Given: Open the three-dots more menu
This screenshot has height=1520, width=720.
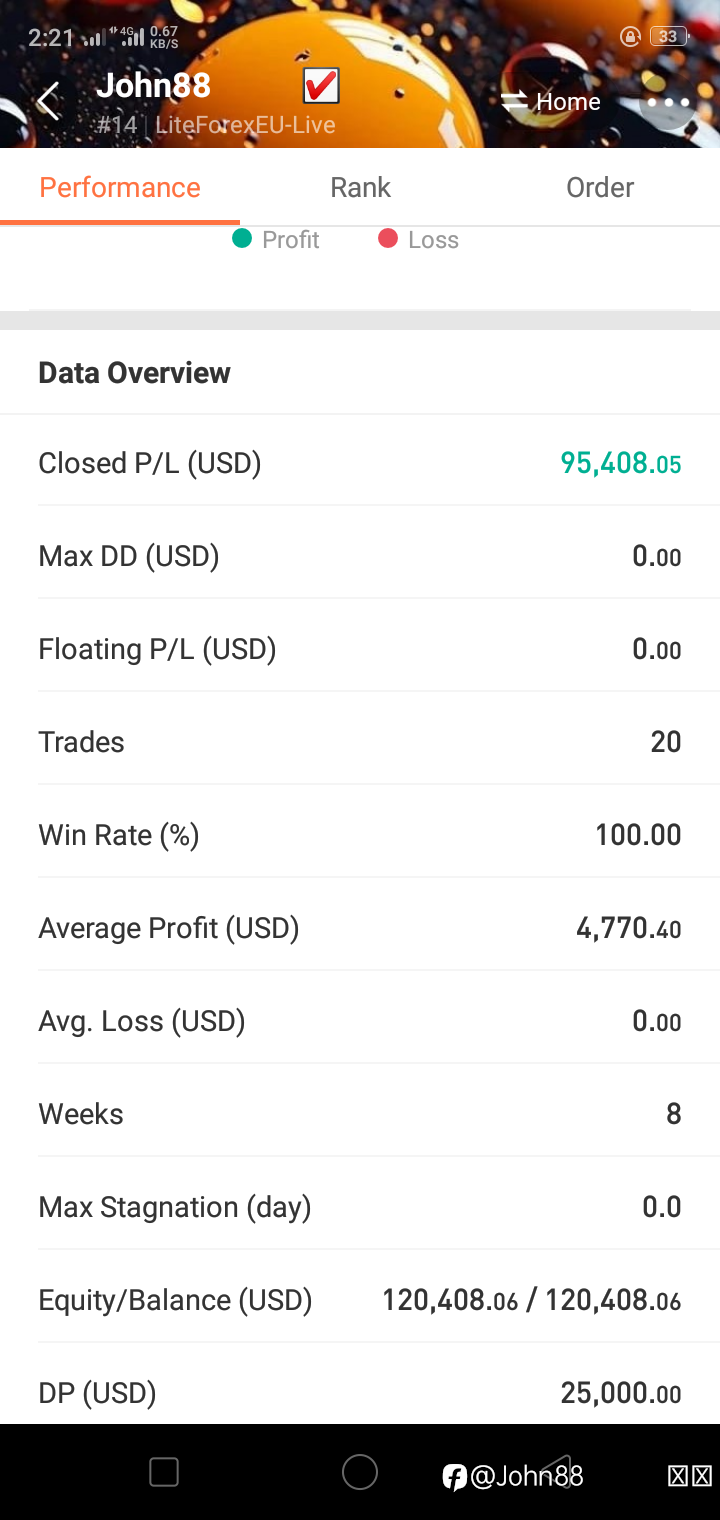Looking at the screenshot, I should pos(668,102).
